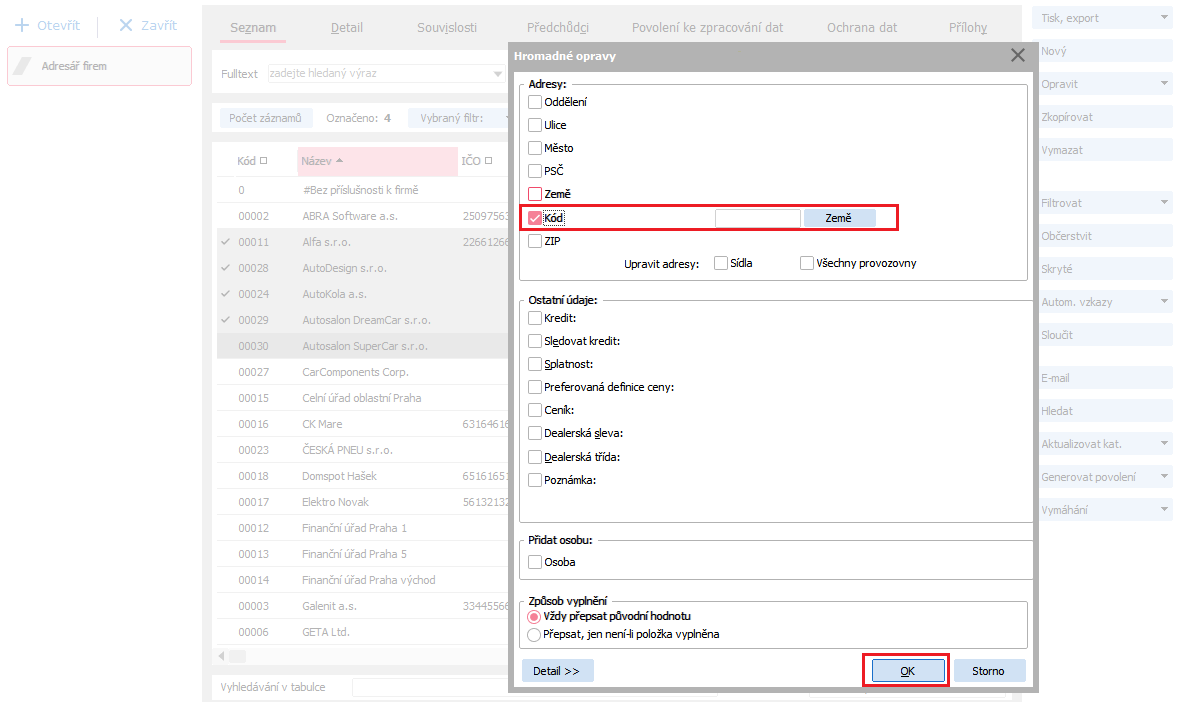Select the CarComponents Corp. row
The width and height of the screenshot is (1182, 702).
tap(363, 372)
